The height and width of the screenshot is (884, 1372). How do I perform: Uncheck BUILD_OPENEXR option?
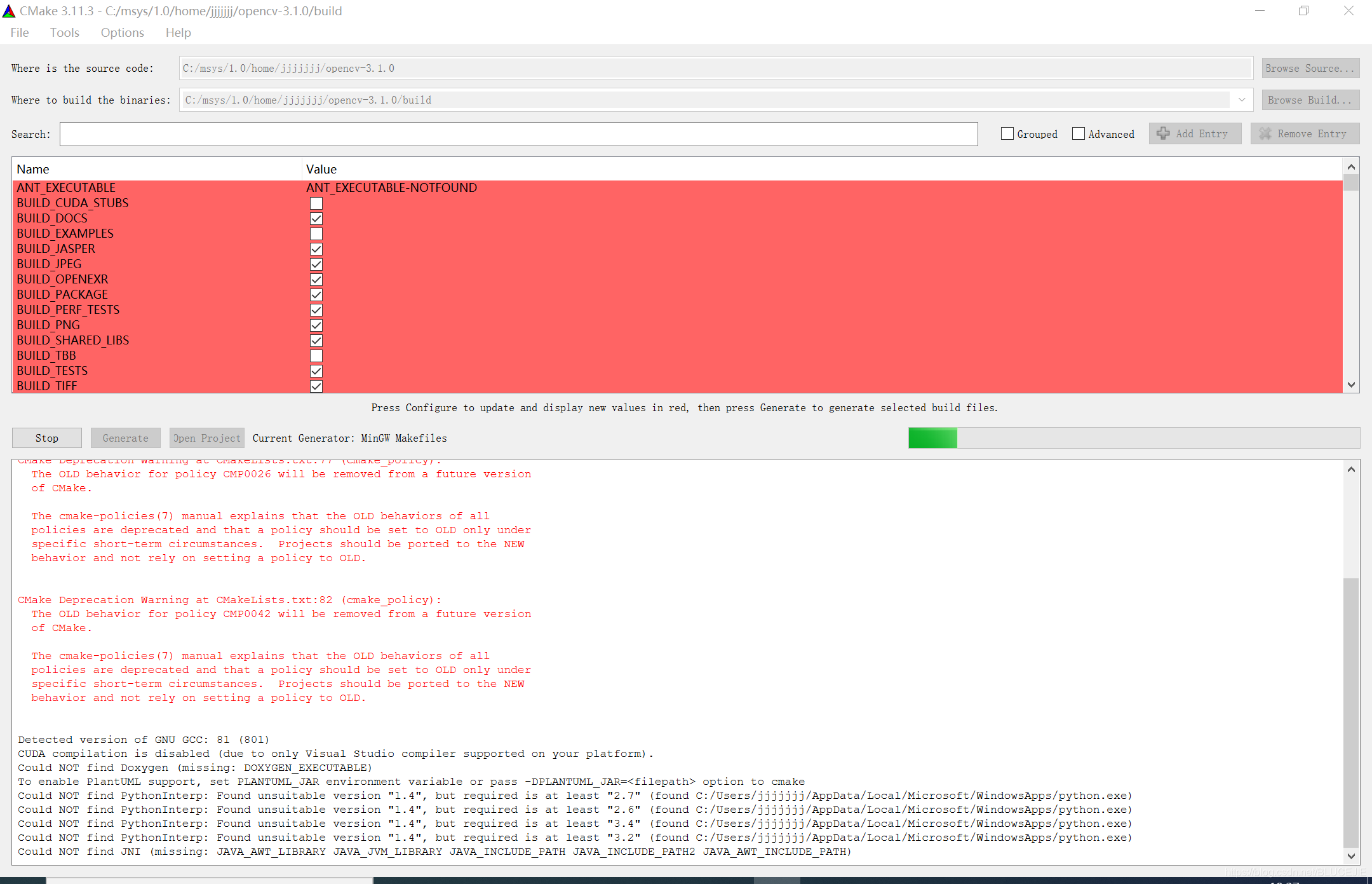coord(316,279)
